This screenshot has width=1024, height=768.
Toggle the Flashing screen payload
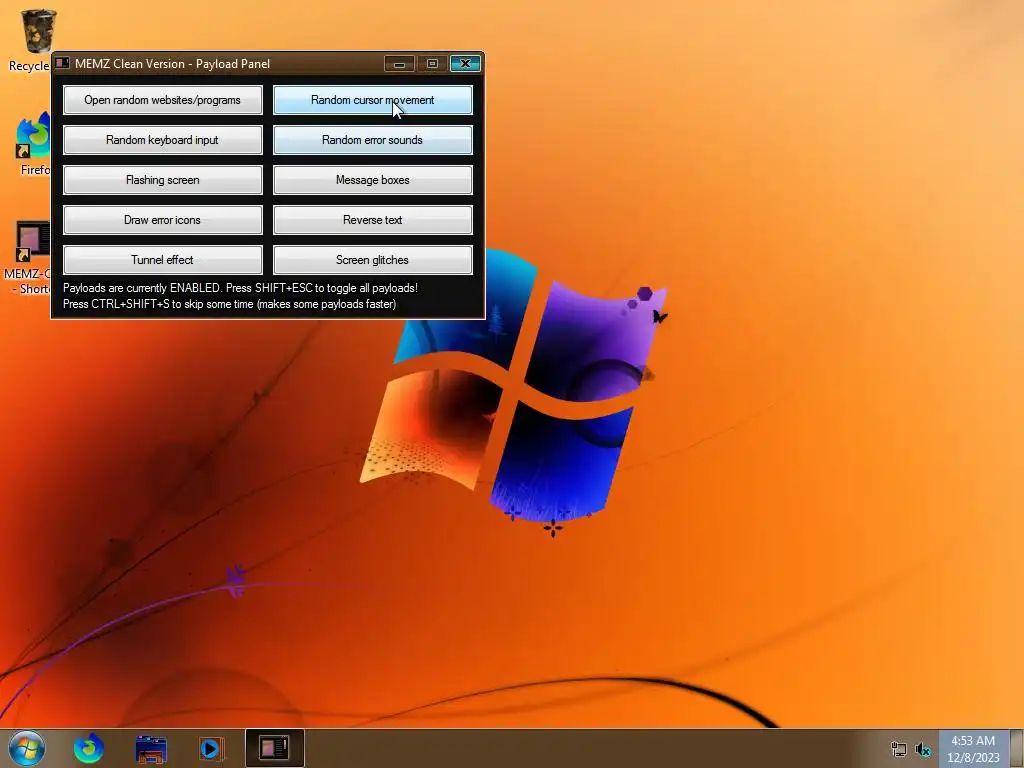click(163, 180)
